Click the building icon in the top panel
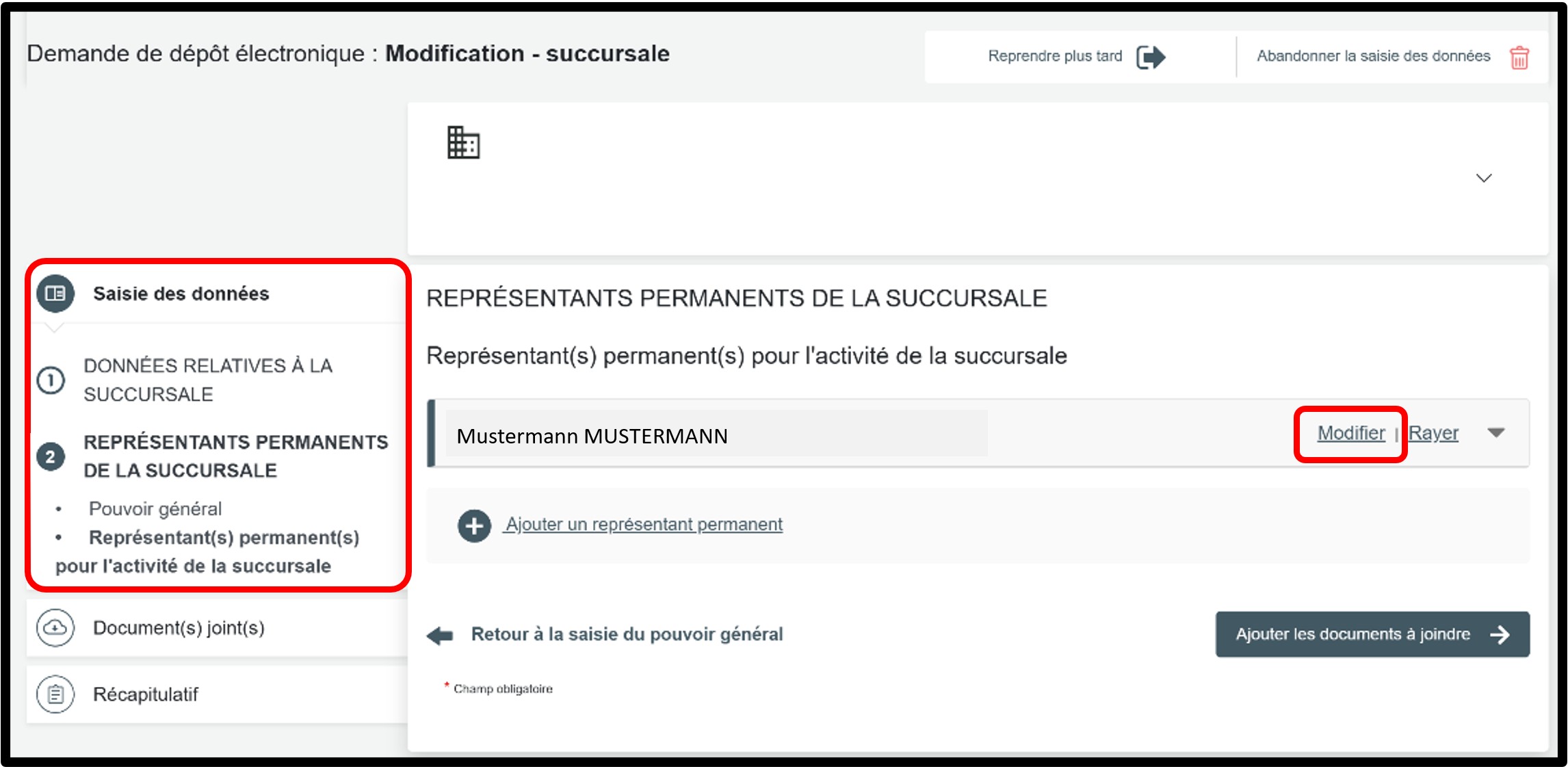1568x767 pixels. [x=463, y=142]
